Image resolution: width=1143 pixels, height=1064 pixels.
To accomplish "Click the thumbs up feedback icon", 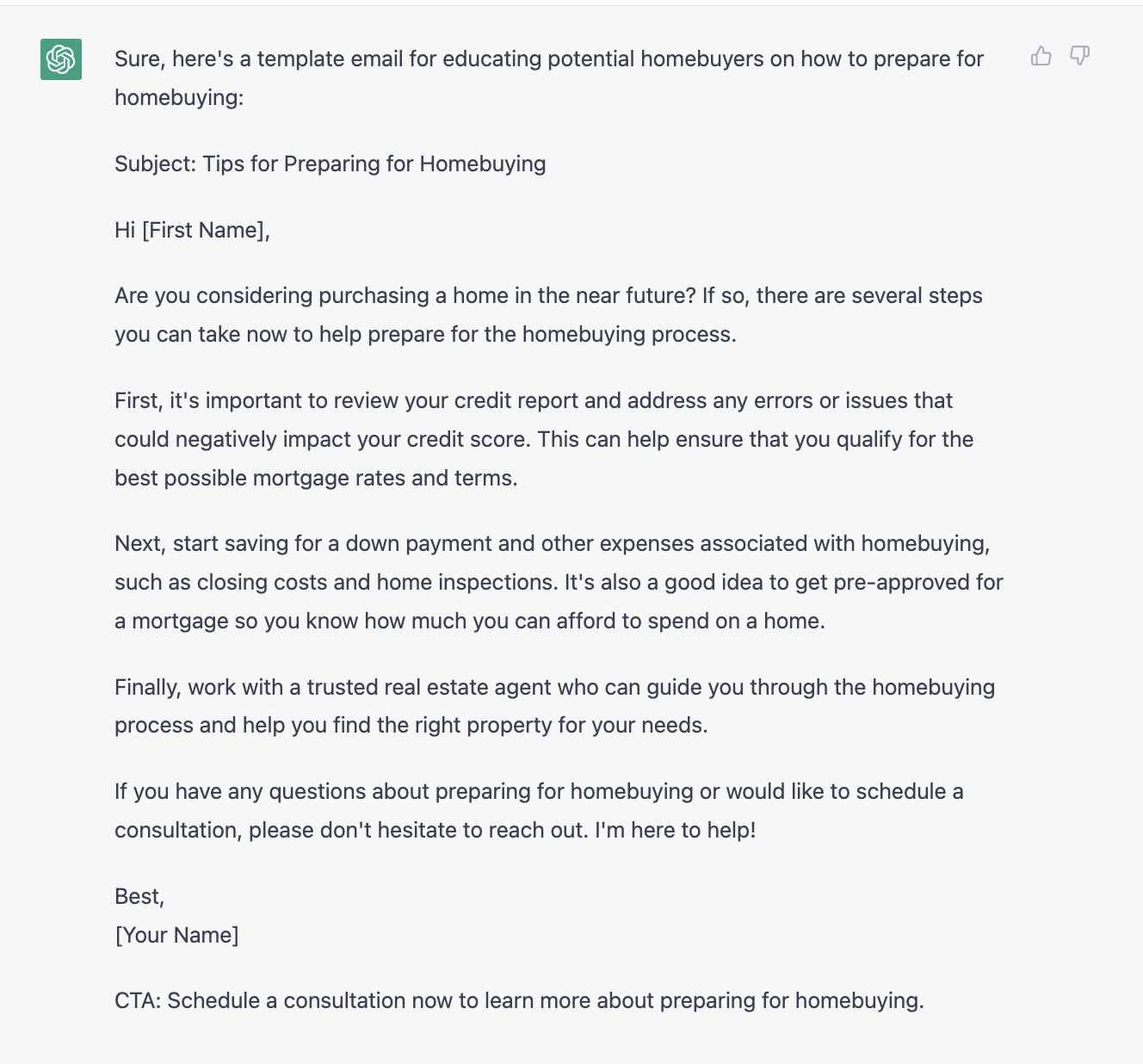I will [x=1041, y=56].
